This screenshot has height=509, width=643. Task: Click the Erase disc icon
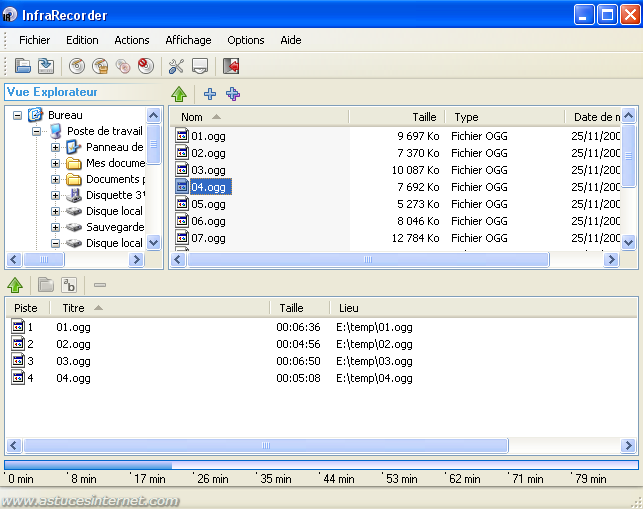tap(146, 66)
